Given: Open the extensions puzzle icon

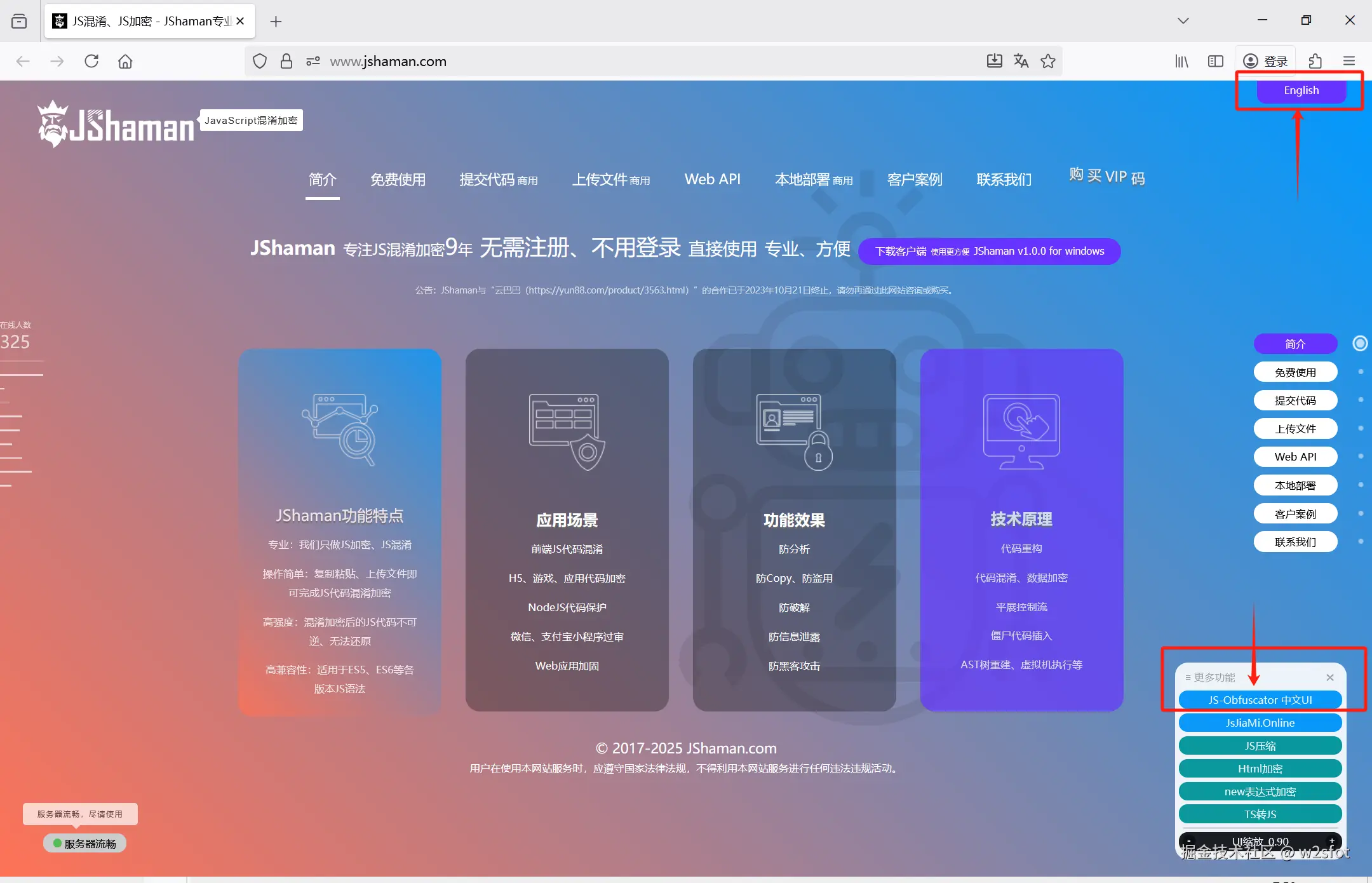Looking at the screenshot, I should coord(1315,61).
